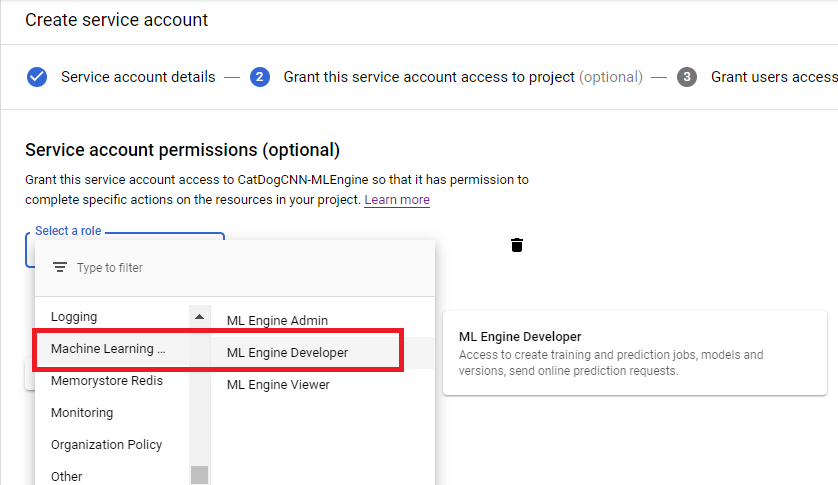Select the Machine Learning role category

click(x=108, y=349)
